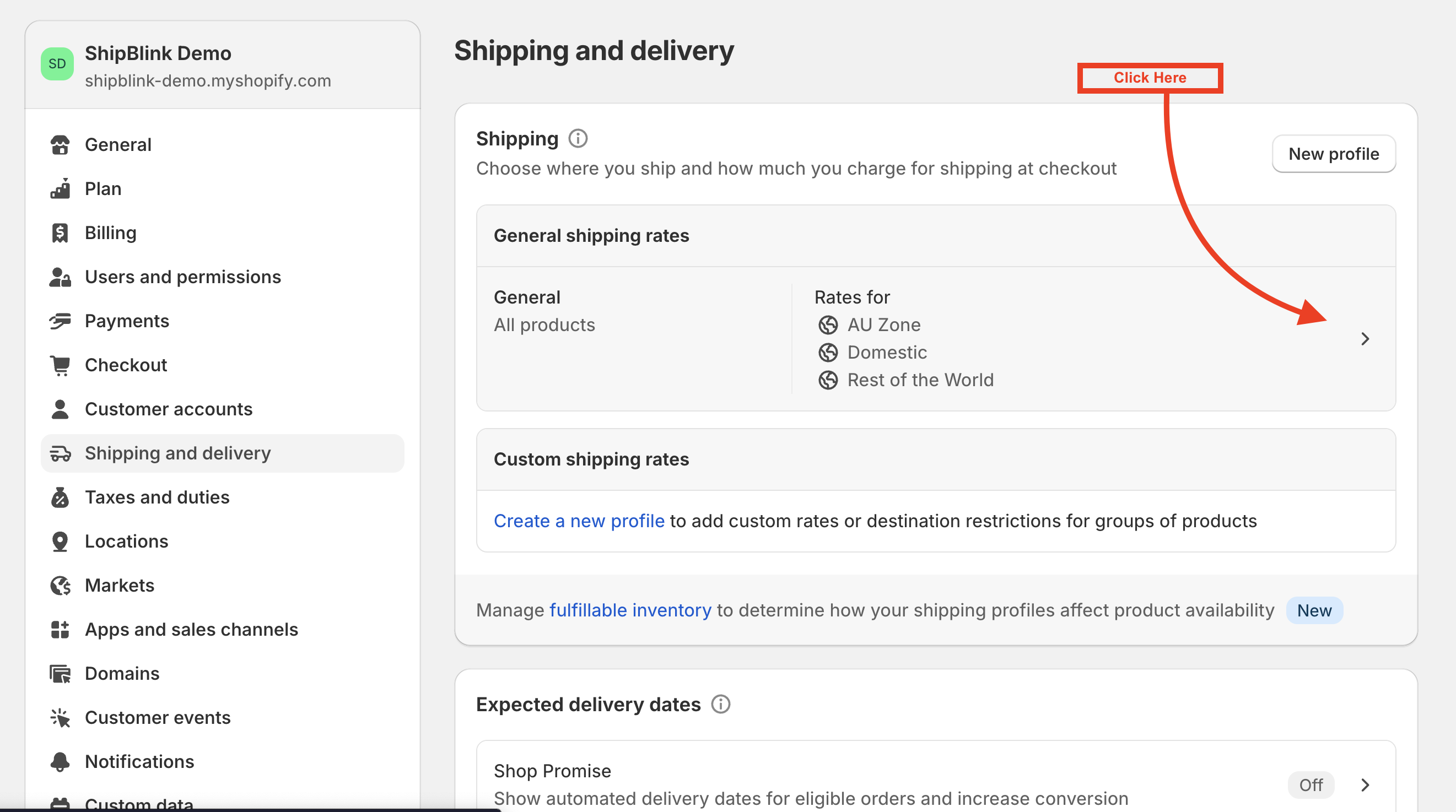The height and width of the screenshot is (812, 1456).
Task: Click the Customer events cursor icon
Action: tap(60, 718)
